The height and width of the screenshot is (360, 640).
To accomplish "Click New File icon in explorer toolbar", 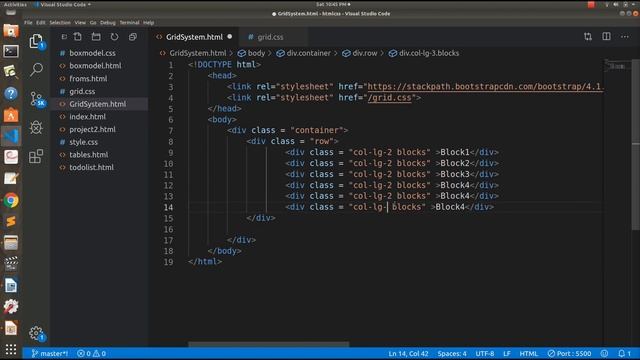I will (x=78, y=37).
